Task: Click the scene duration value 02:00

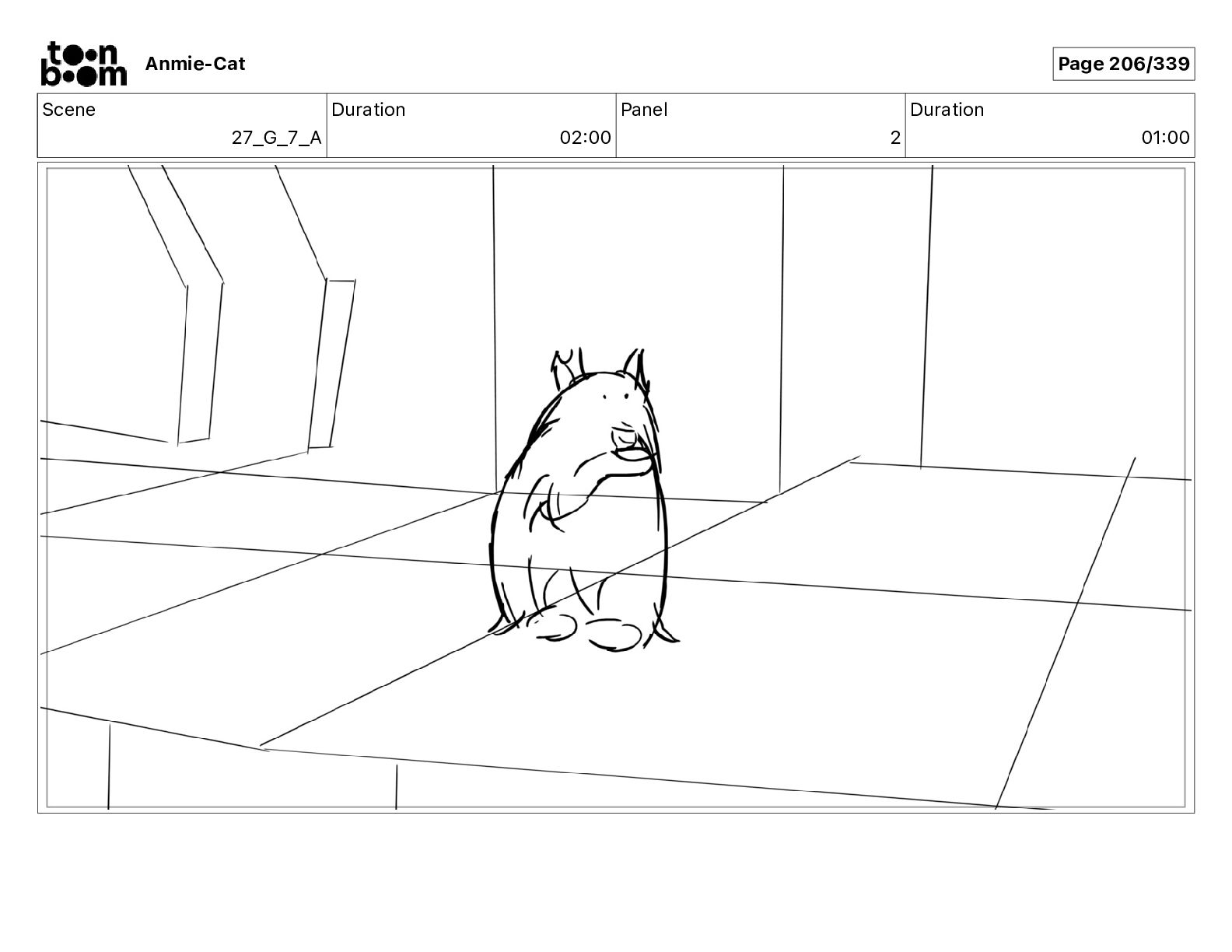Action: pyautogui.click(x=585, y=138)
